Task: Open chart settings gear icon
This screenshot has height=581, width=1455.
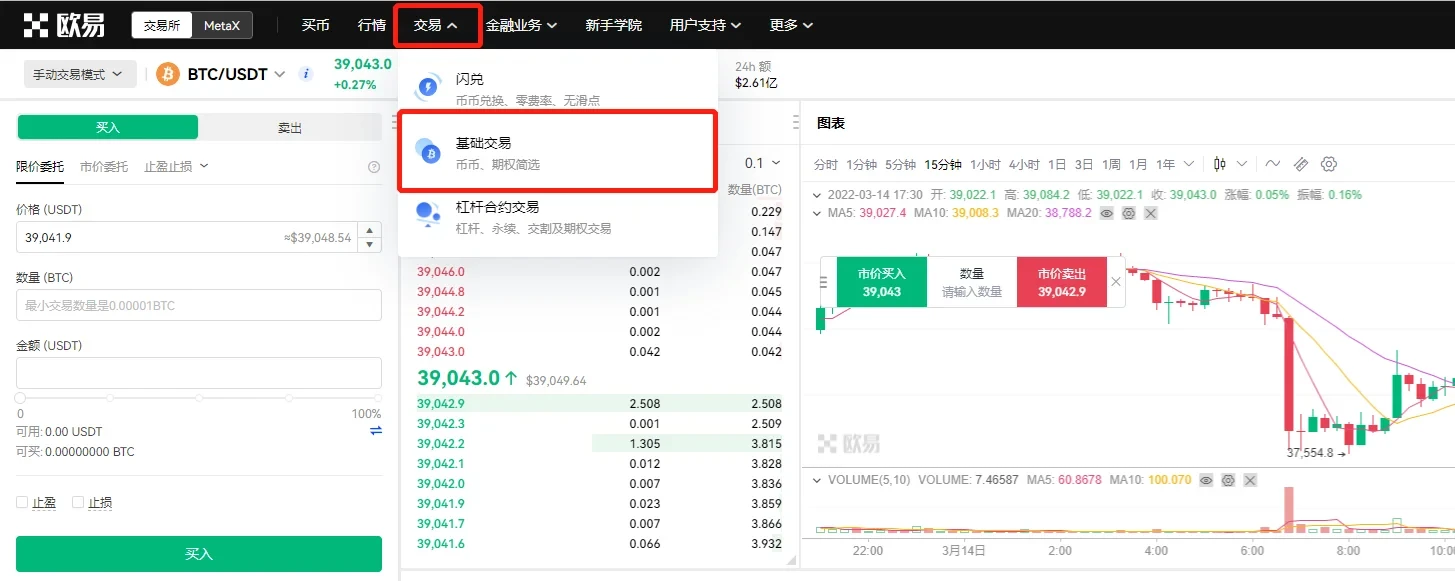Action: 1329,164
